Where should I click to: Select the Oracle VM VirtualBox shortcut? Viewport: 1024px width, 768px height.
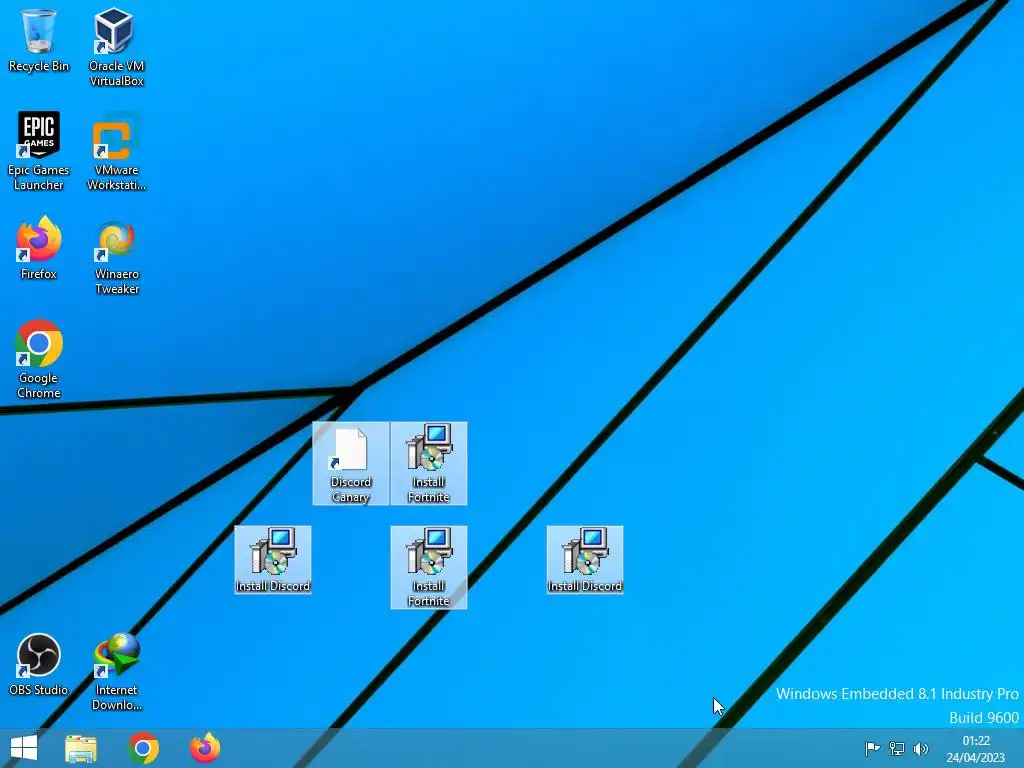coord(116,47)
